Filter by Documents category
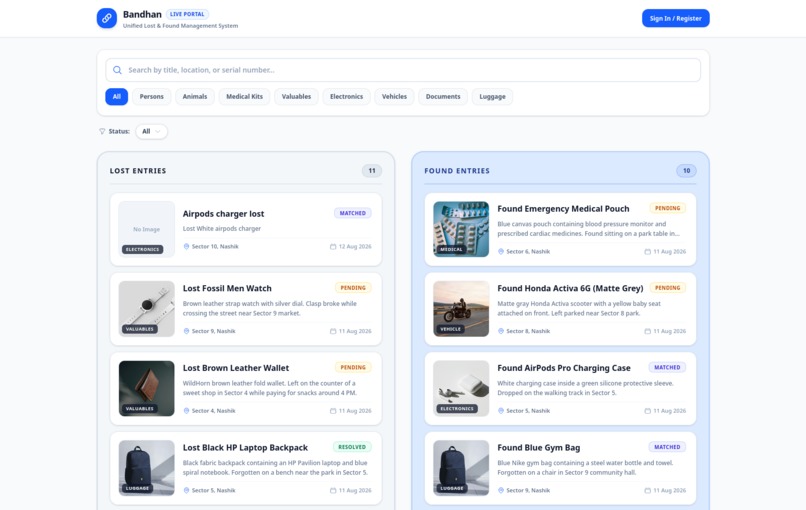This screenshot has width=806, height=510. (x=443, y=97)
